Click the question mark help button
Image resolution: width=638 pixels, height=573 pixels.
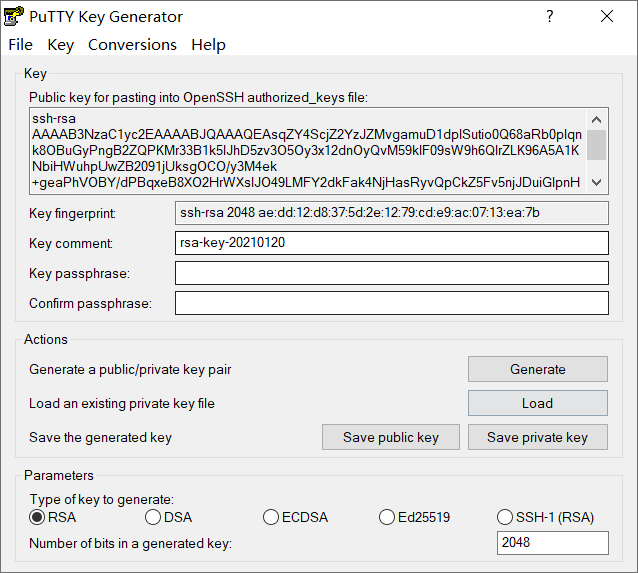[x=550, y=16]
